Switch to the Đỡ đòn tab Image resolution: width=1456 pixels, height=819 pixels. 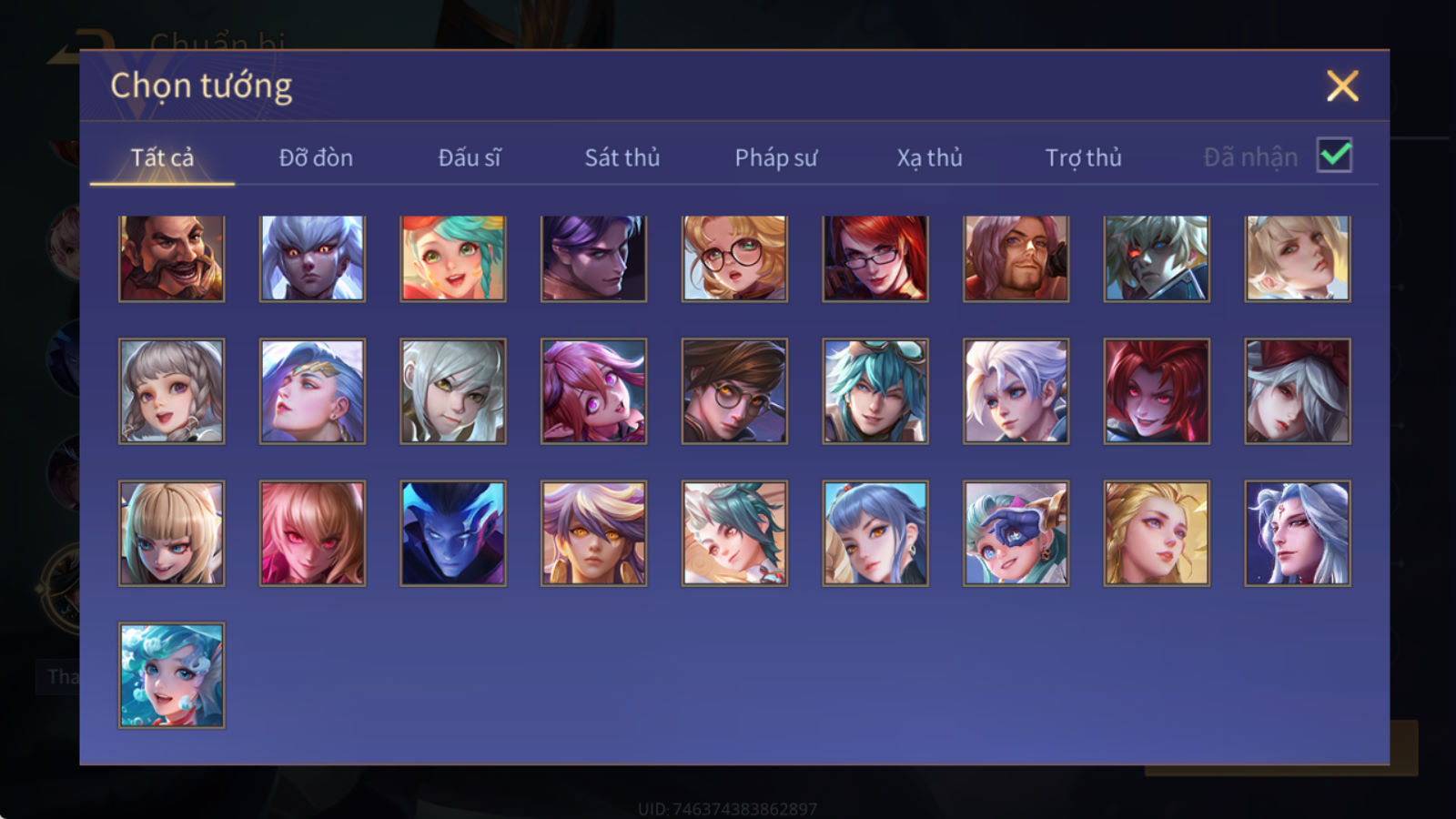[x=316, y=157]
